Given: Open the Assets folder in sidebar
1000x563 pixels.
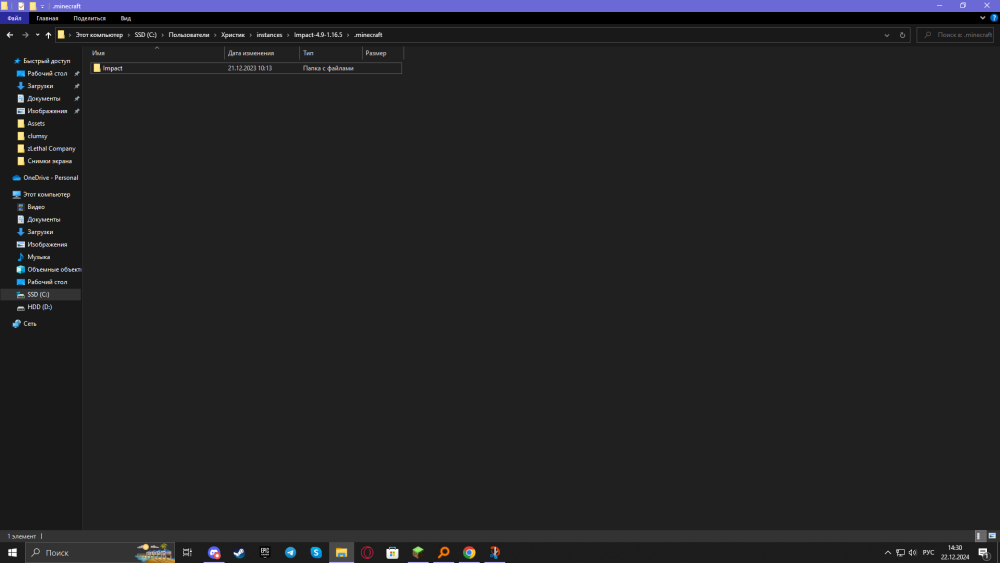Looking at the screenshot, I should (36, 124).
